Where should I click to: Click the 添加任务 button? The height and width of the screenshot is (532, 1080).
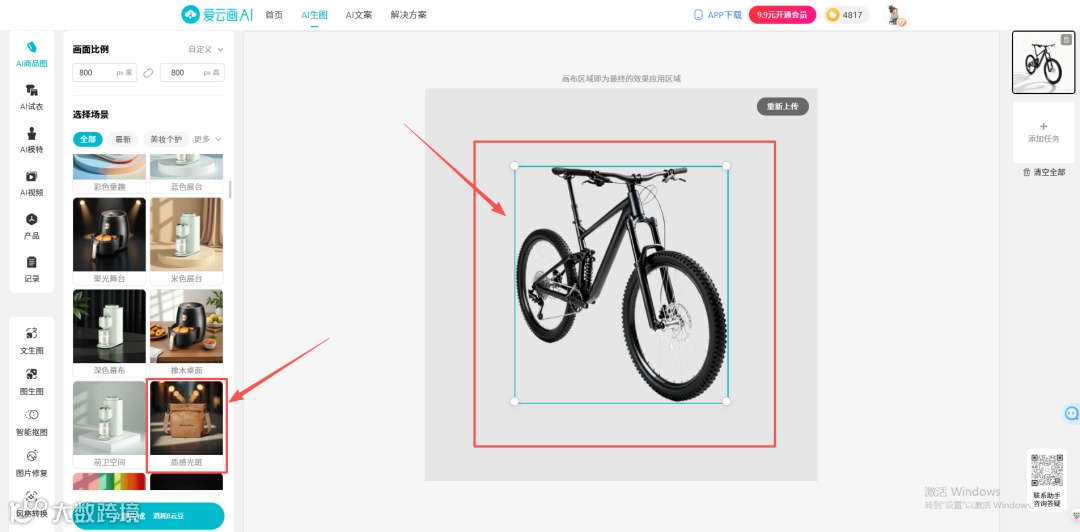[x=1043, y=132]
